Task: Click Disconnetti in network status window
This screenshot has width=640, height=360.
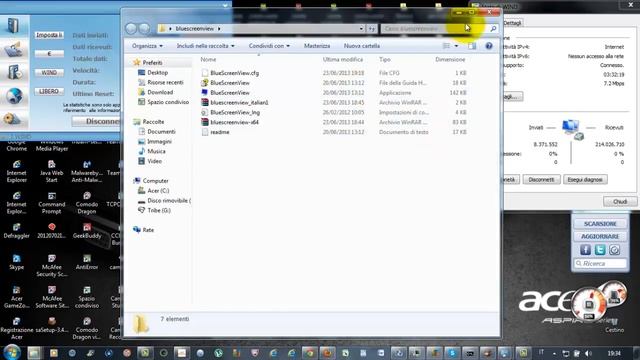Action: tap(541, 180)
